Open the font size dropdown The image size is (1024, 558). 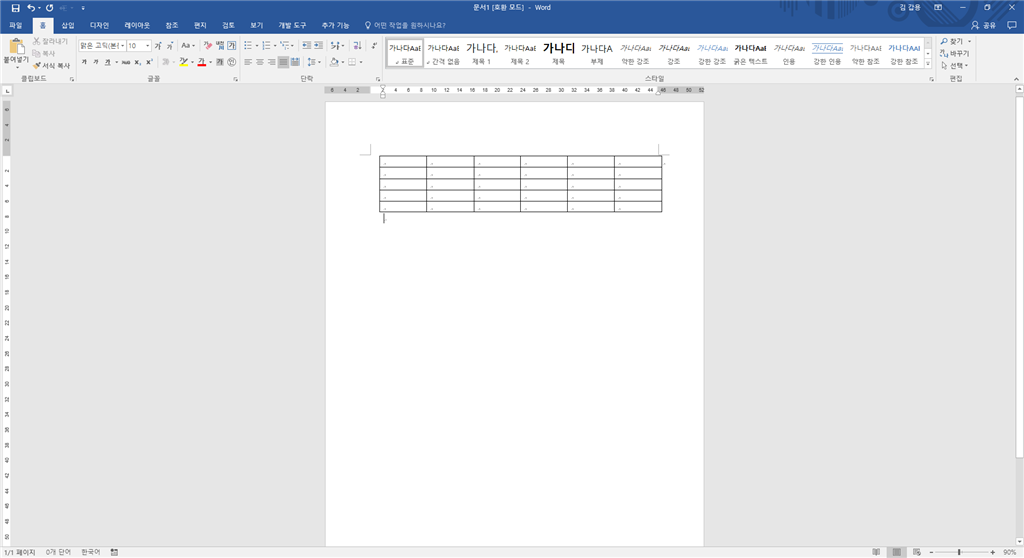pyautogui.click(x=148, y=46)
